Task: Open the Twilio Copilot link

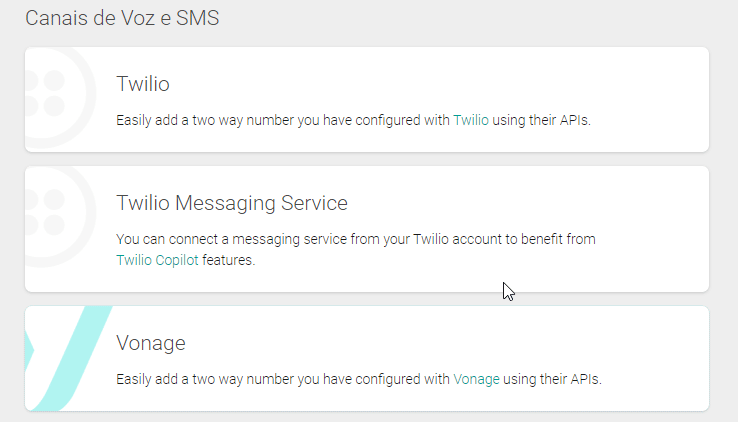Action: click(158, 260)
